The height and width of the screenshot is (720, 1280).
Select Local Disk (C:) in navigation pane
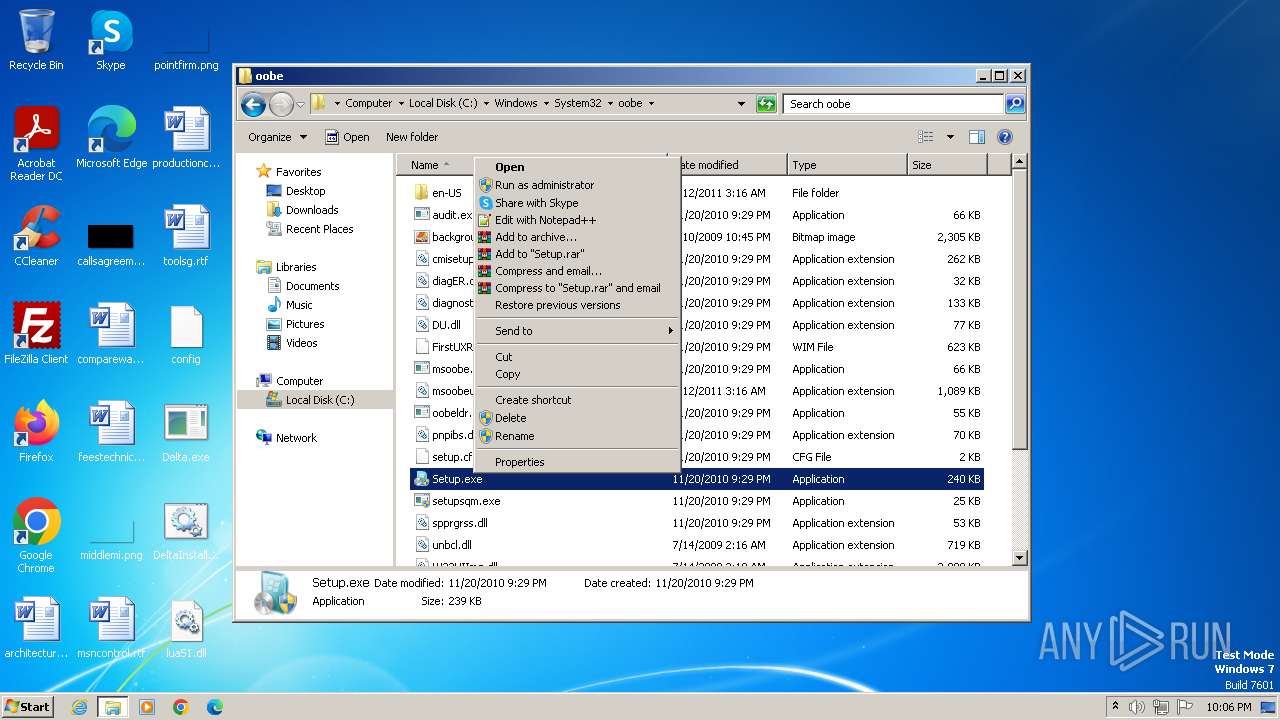pyautogui.click(x=319, y=400)
